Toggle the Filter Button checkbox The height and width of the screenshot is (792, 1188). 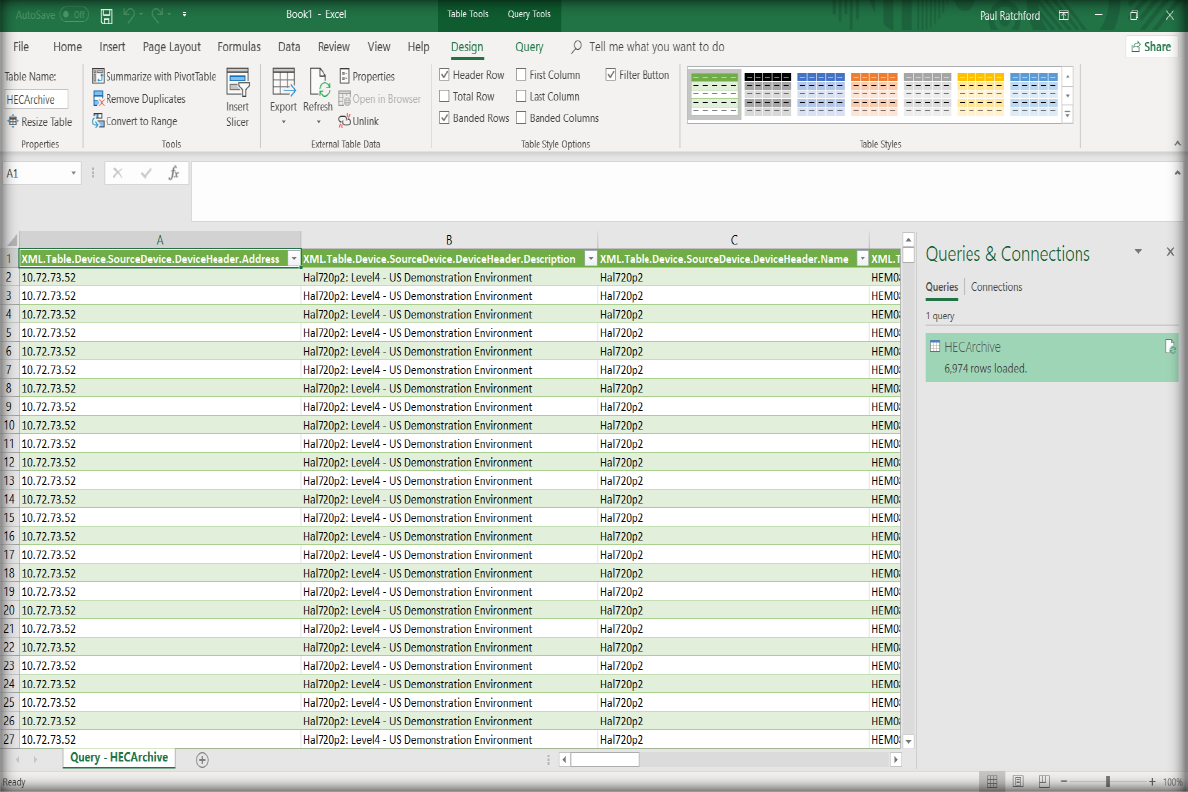tap(611, 75)
